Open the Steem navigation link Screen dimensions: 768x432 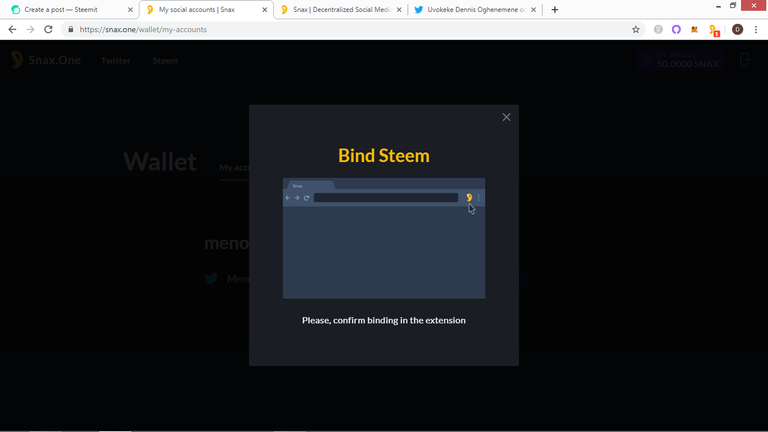(165, 61)
